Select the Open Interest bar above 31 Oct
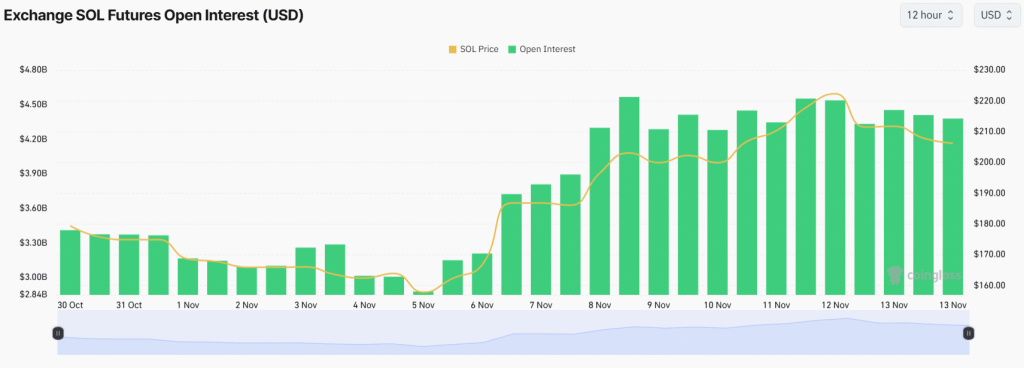Screen dimensions: 1024x368 [x=129, y=264]
